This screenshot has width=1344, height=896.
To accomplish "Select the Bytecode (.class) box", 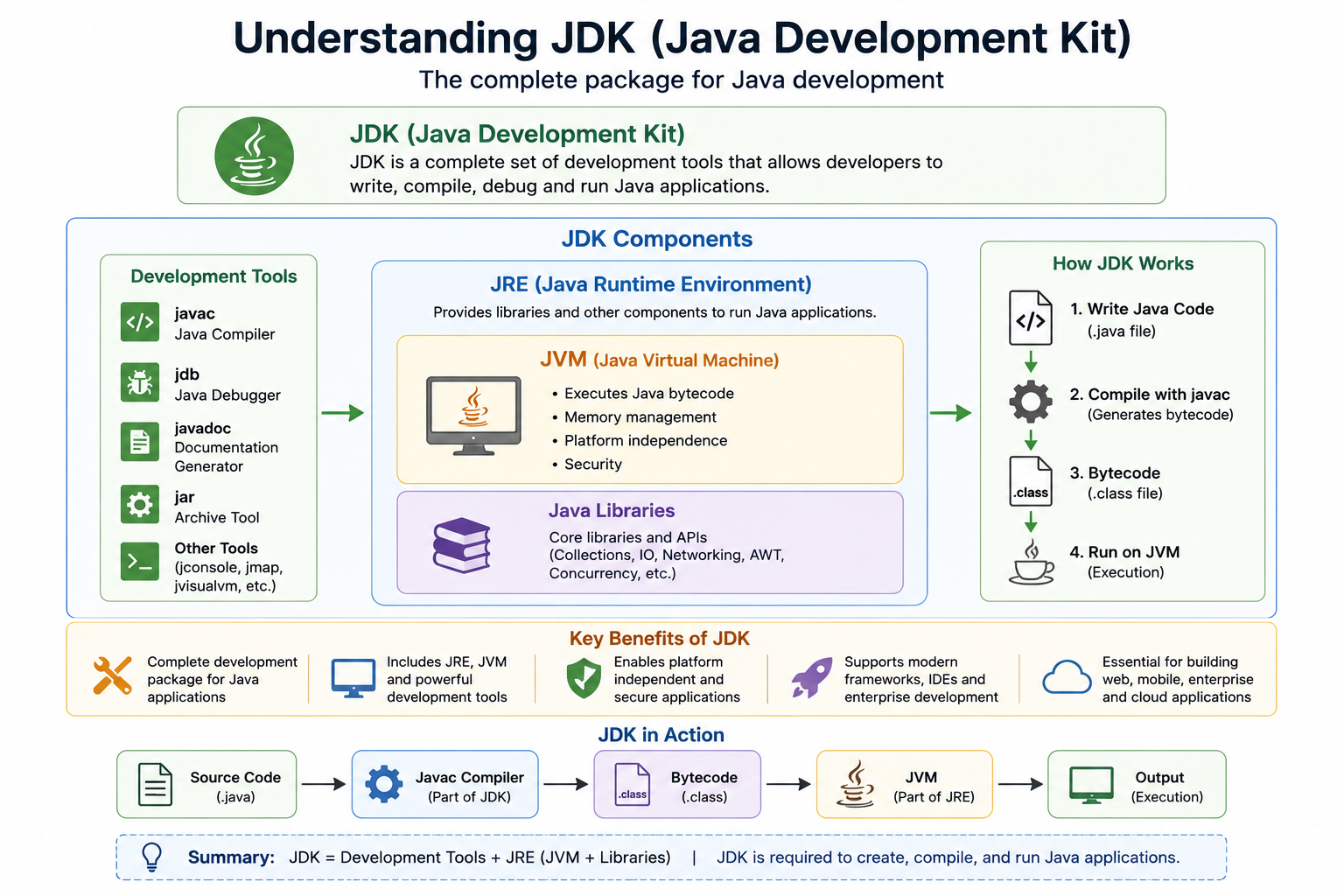I will (x=677, y=784).
